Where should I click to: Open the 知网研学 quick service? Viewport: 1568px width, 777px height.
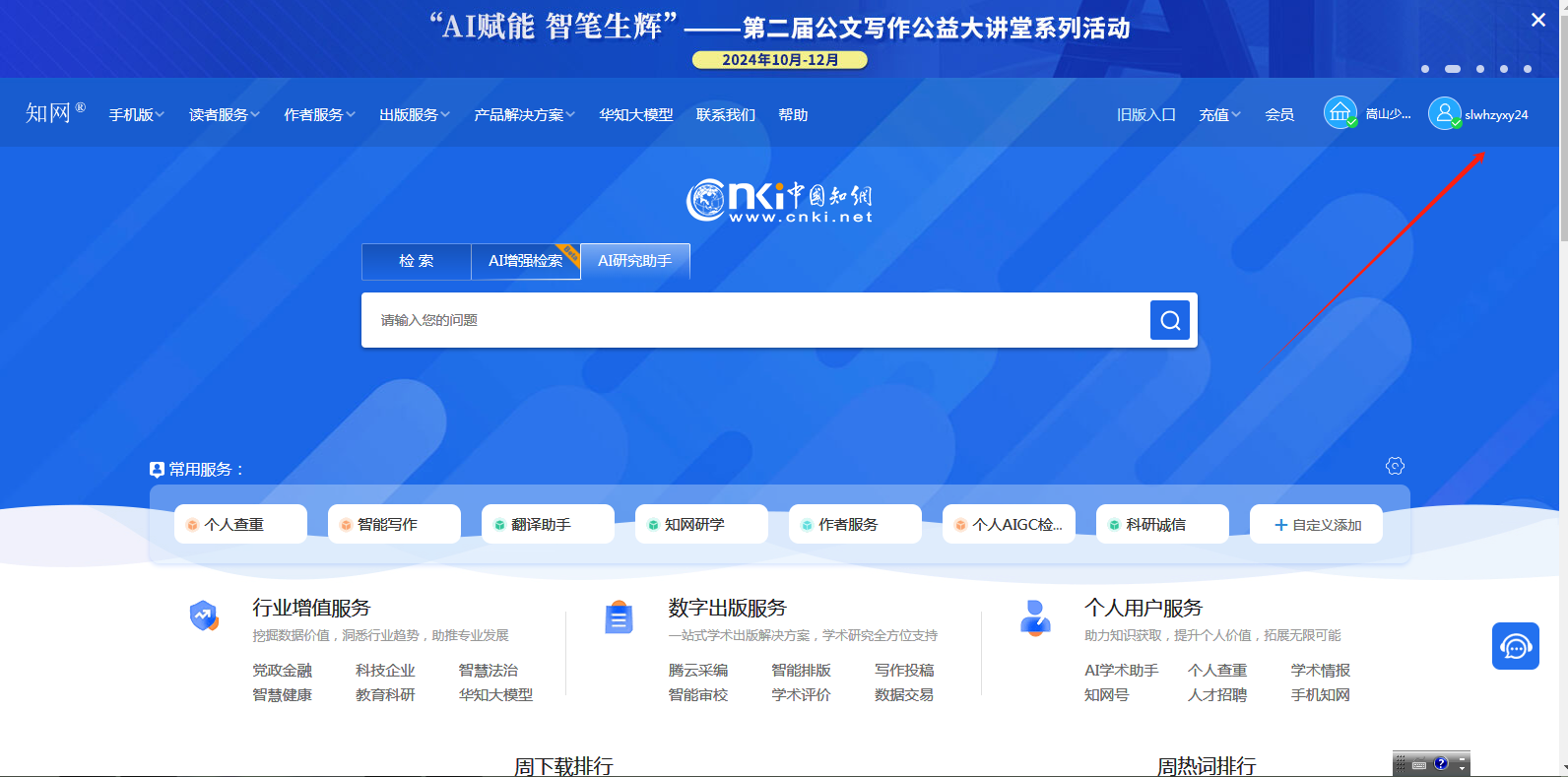(701, 524)
